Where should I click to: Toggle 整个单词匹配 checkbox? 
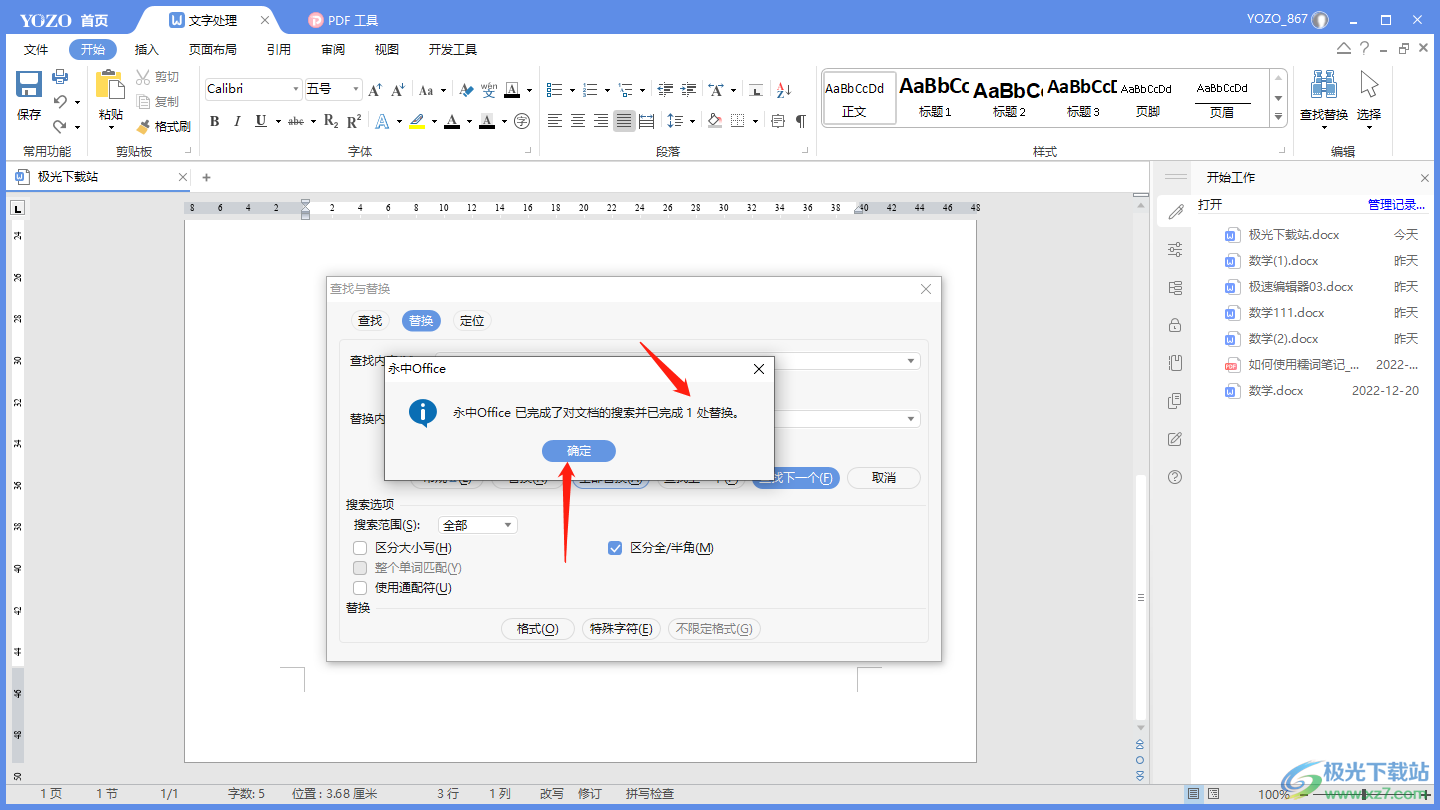coord(360,568)
